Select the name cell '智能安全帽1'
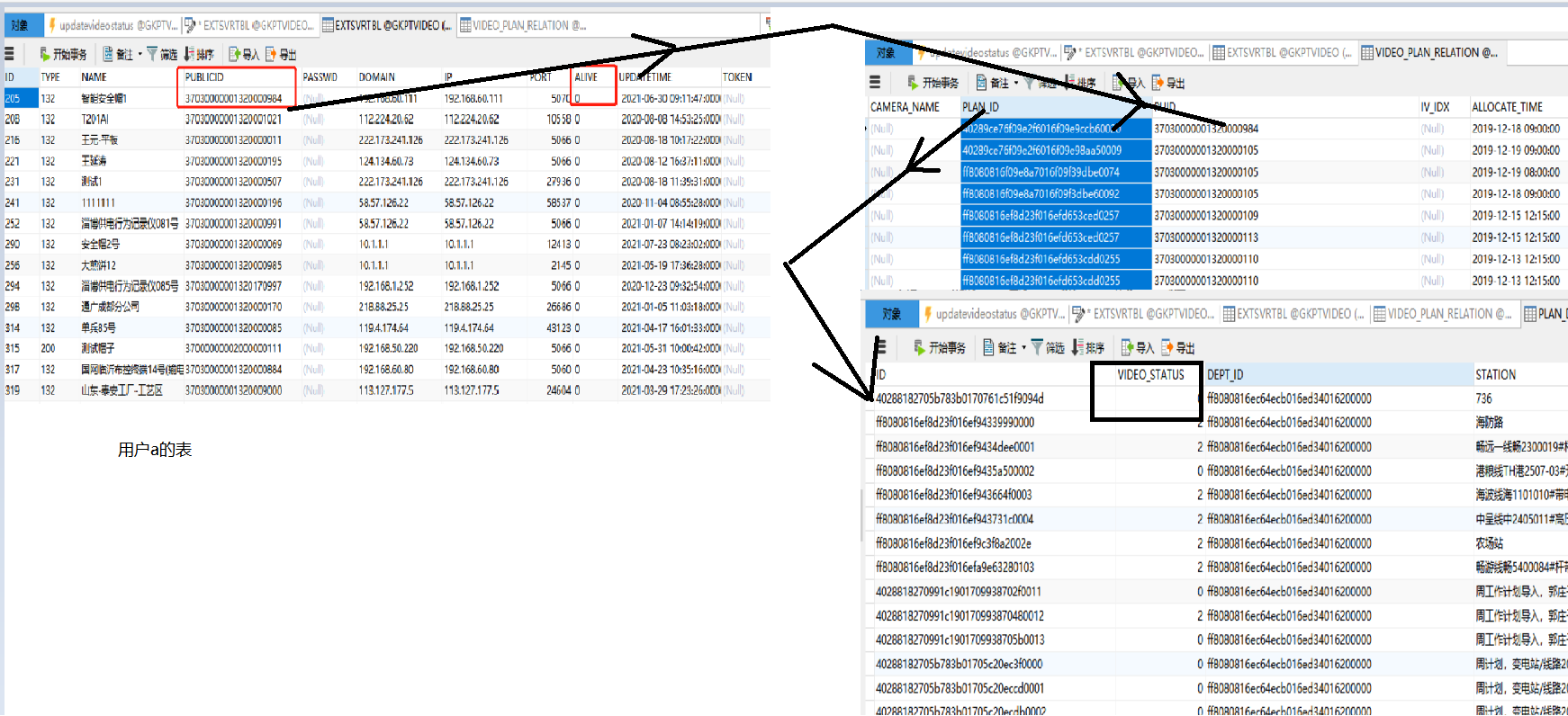This screenshot has height=716, width=1568. pos(104,98)
